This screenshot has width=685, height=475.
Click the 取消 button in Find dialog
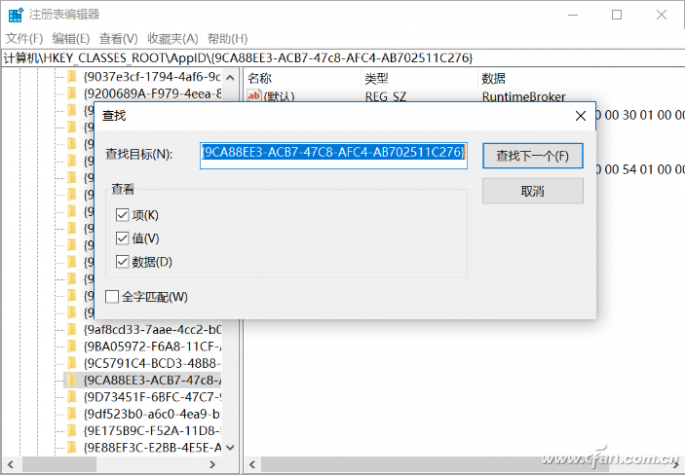[x=532, y=190]
